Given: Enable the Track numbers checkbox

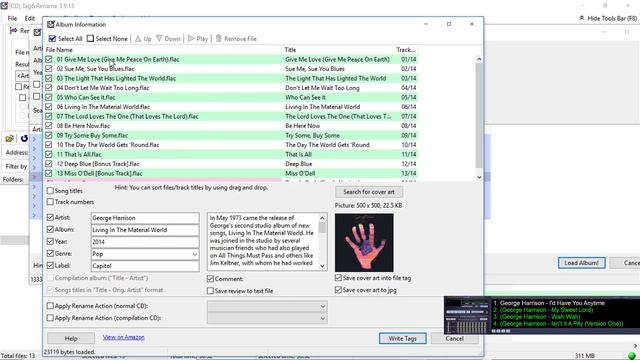Looking at the screenshot, I should pyautogui.click(x=50, y=202).
